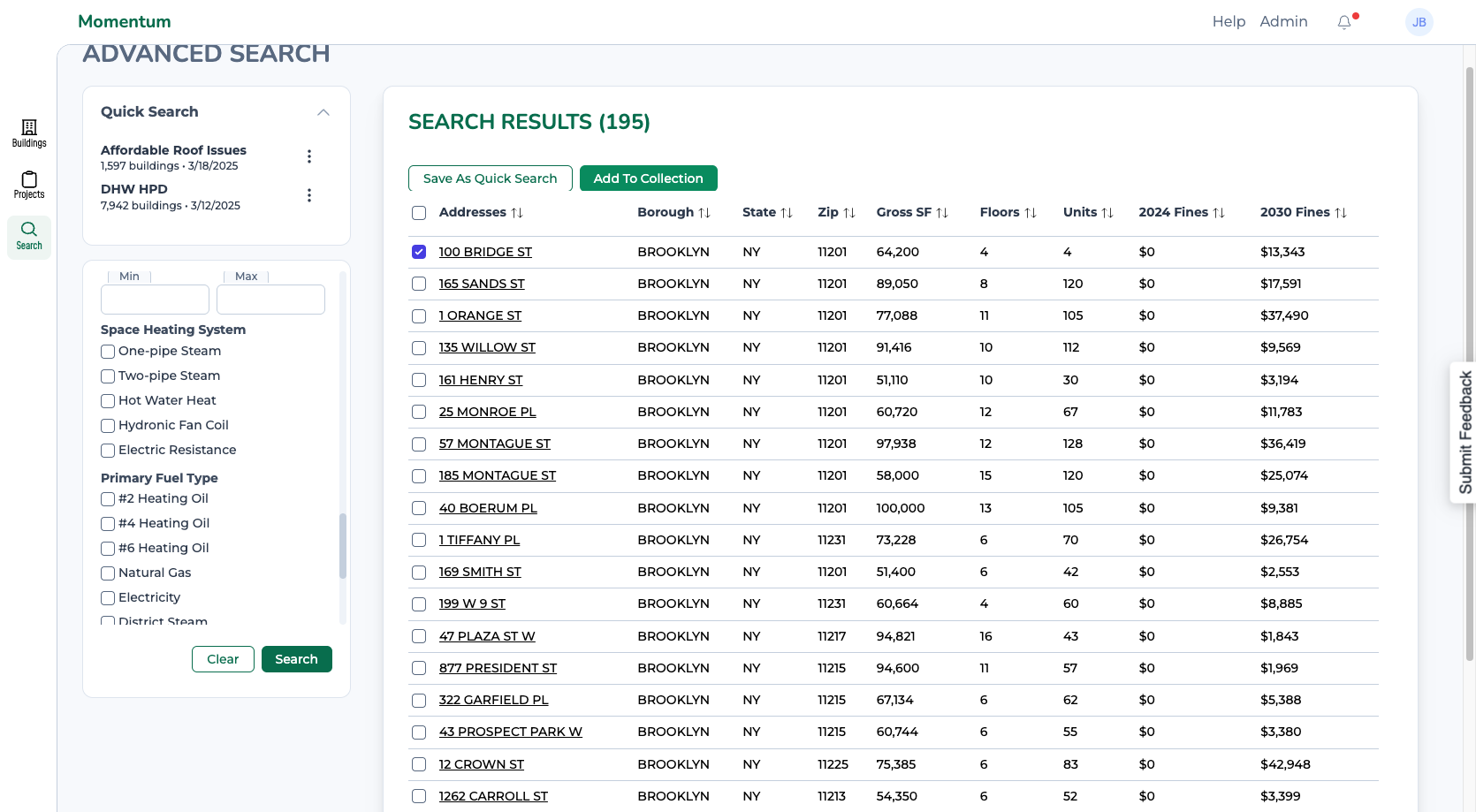Open the 1262 CARROLL ST building link

click(x=493, y=796)
